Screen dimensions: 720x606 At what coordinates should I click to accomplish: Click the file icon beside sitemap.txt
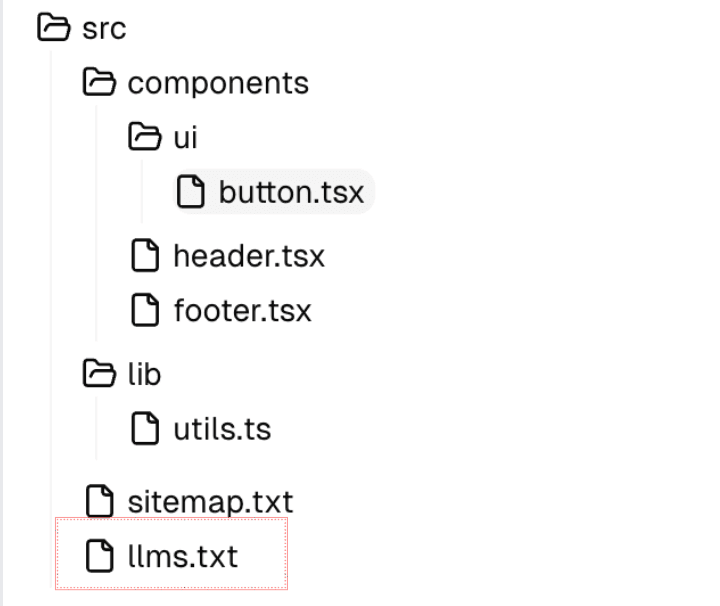[x=99, y=500]
